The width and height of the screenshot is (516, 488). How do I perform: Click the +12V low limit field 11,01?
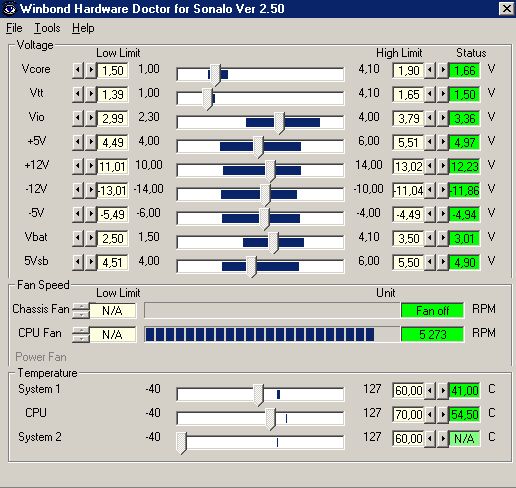tap(113, 166)
